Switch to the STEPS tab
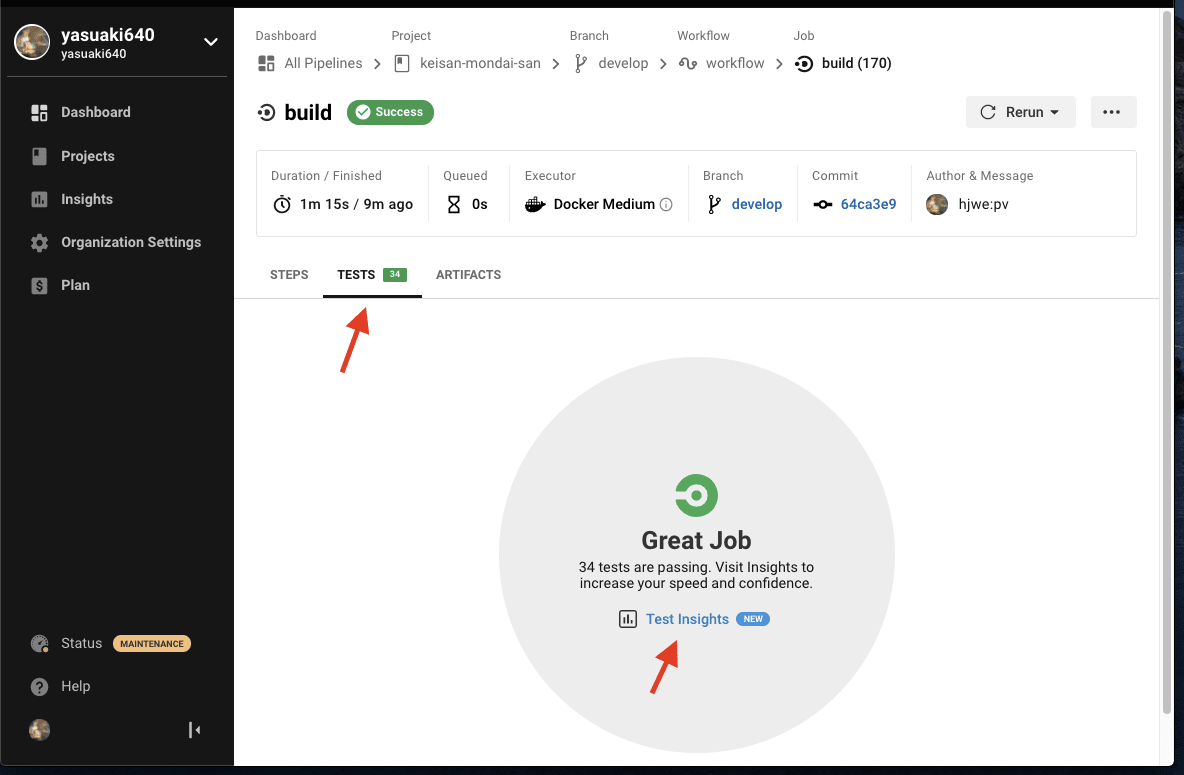 click(x=289, y=275)
